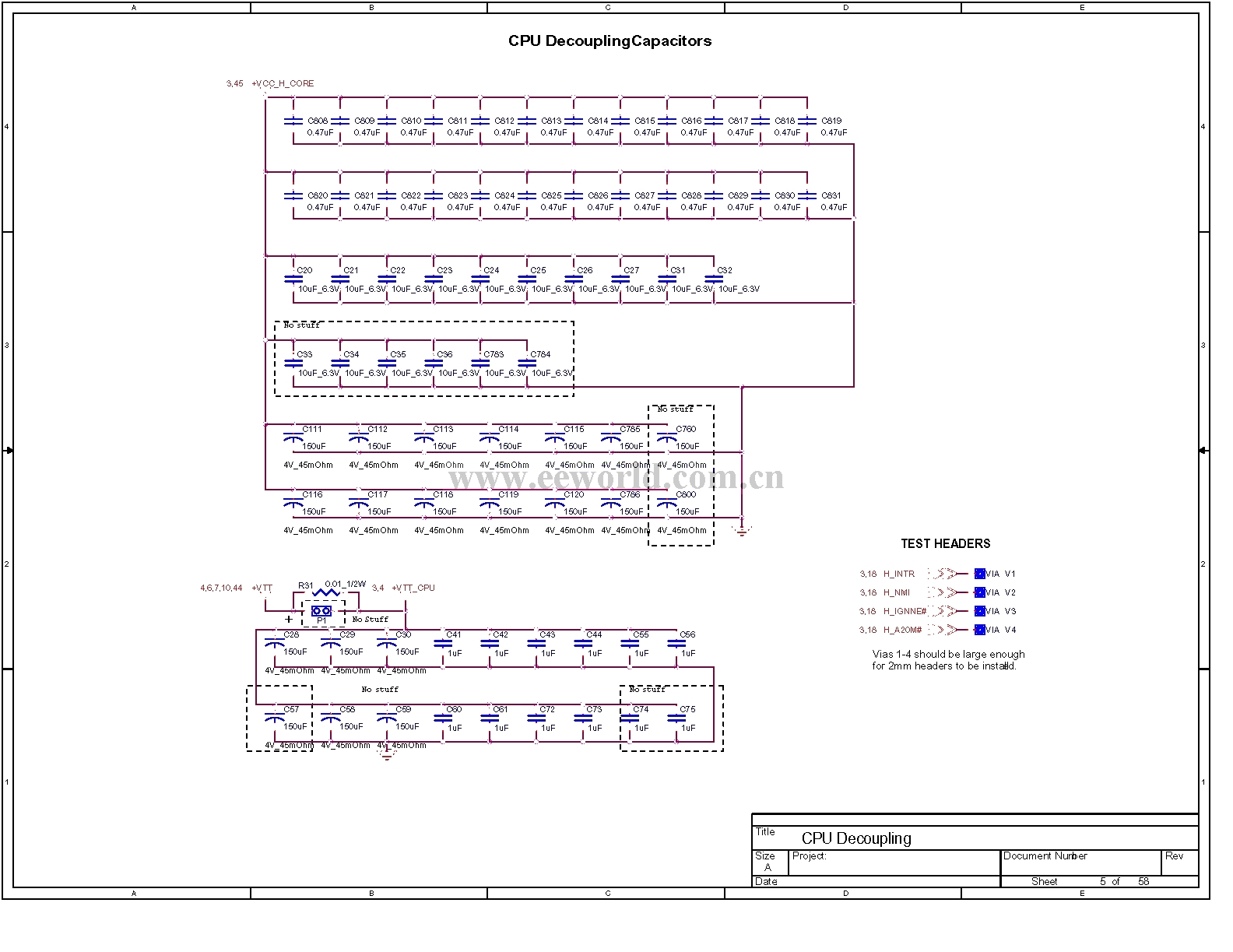Select the "No stuff" label above C33

click(x=301, y=325)
